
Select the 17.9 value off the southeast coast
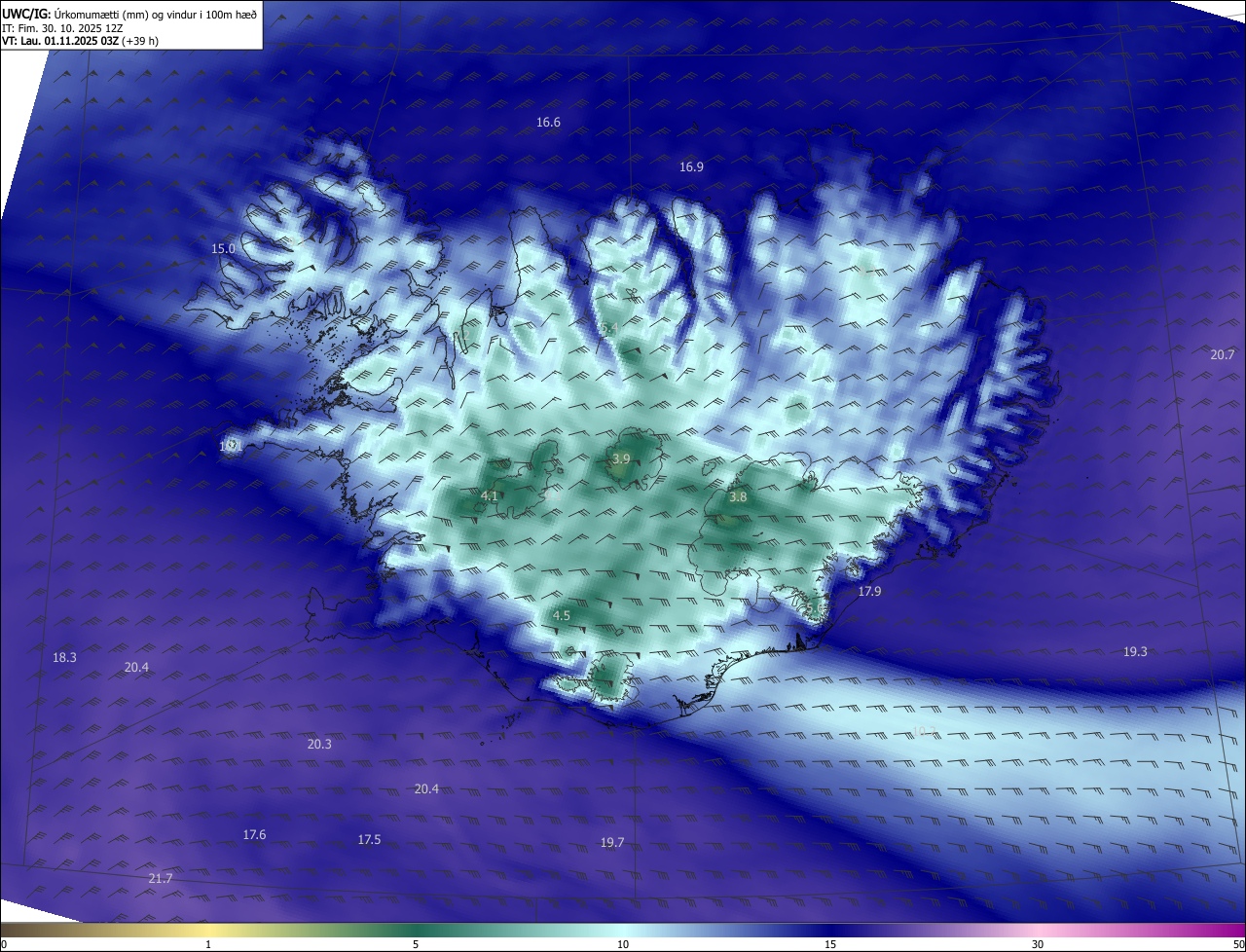point(869,592)
